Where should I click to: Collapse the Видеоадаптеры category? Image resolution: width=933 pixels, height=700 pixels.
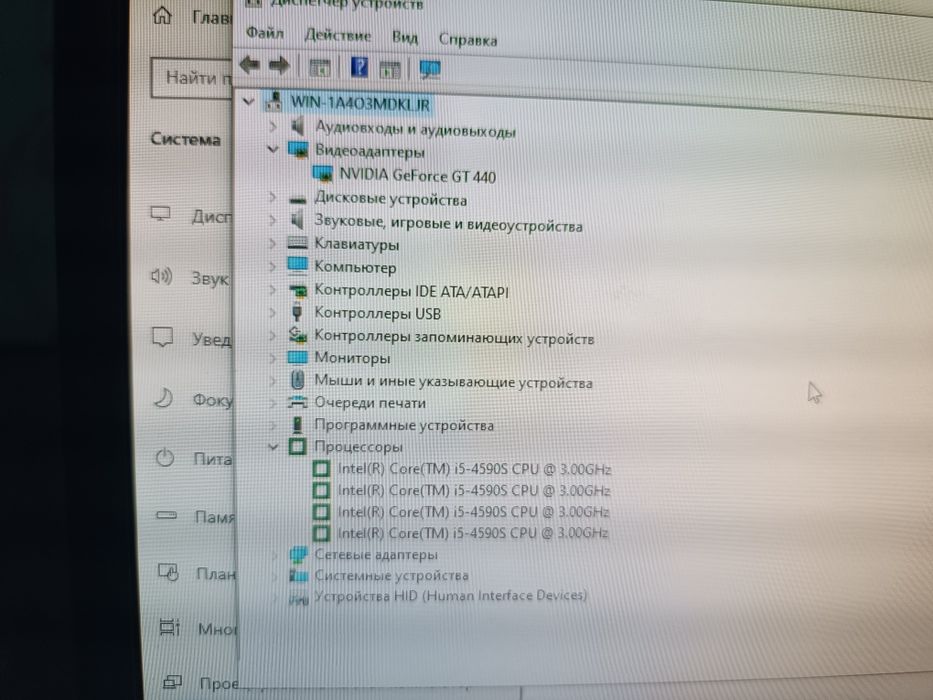point(273,149)
